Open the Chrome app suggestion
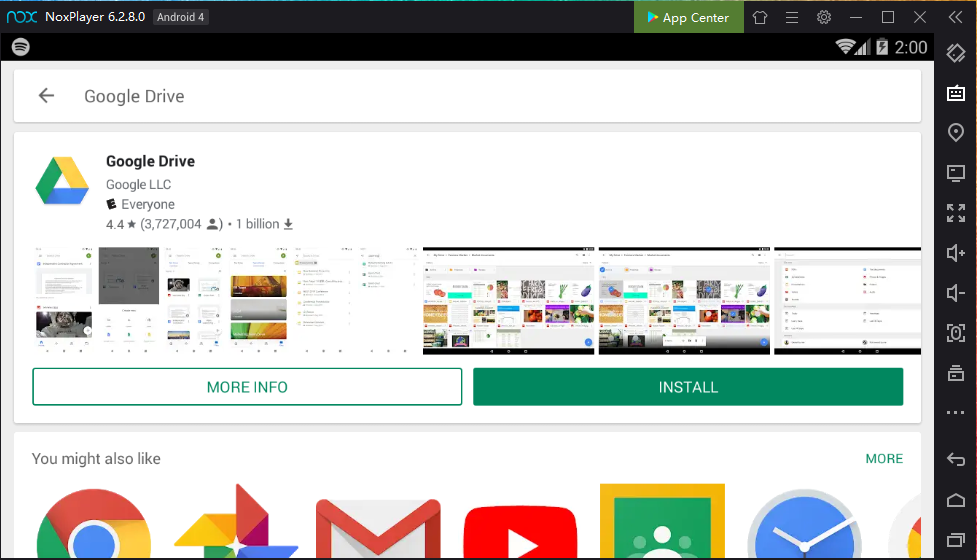The height and width of the screenshot is (560, 977). tap(94, 525)
